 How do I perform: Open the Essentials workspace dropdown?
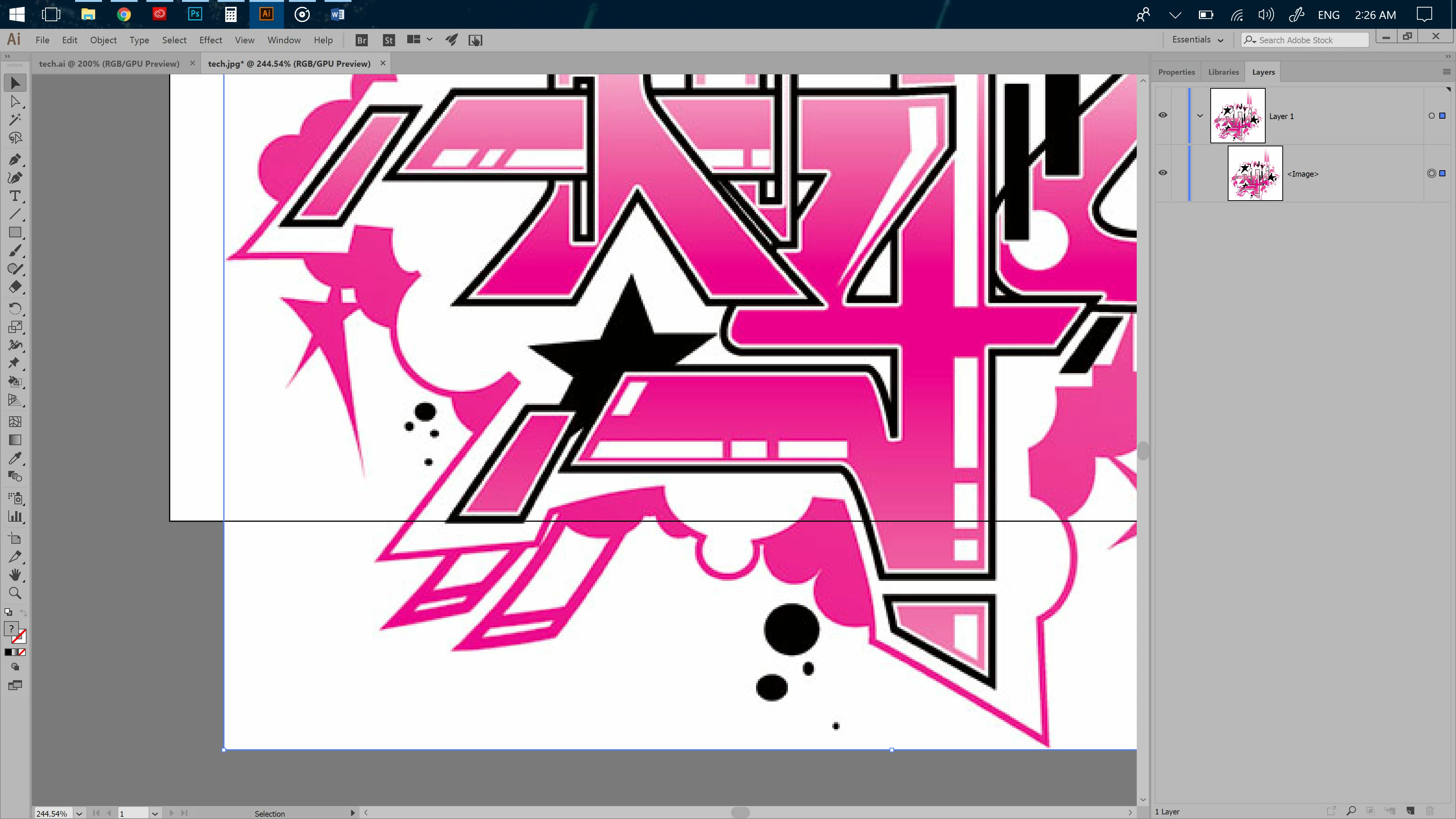(x=1197, y=39)
